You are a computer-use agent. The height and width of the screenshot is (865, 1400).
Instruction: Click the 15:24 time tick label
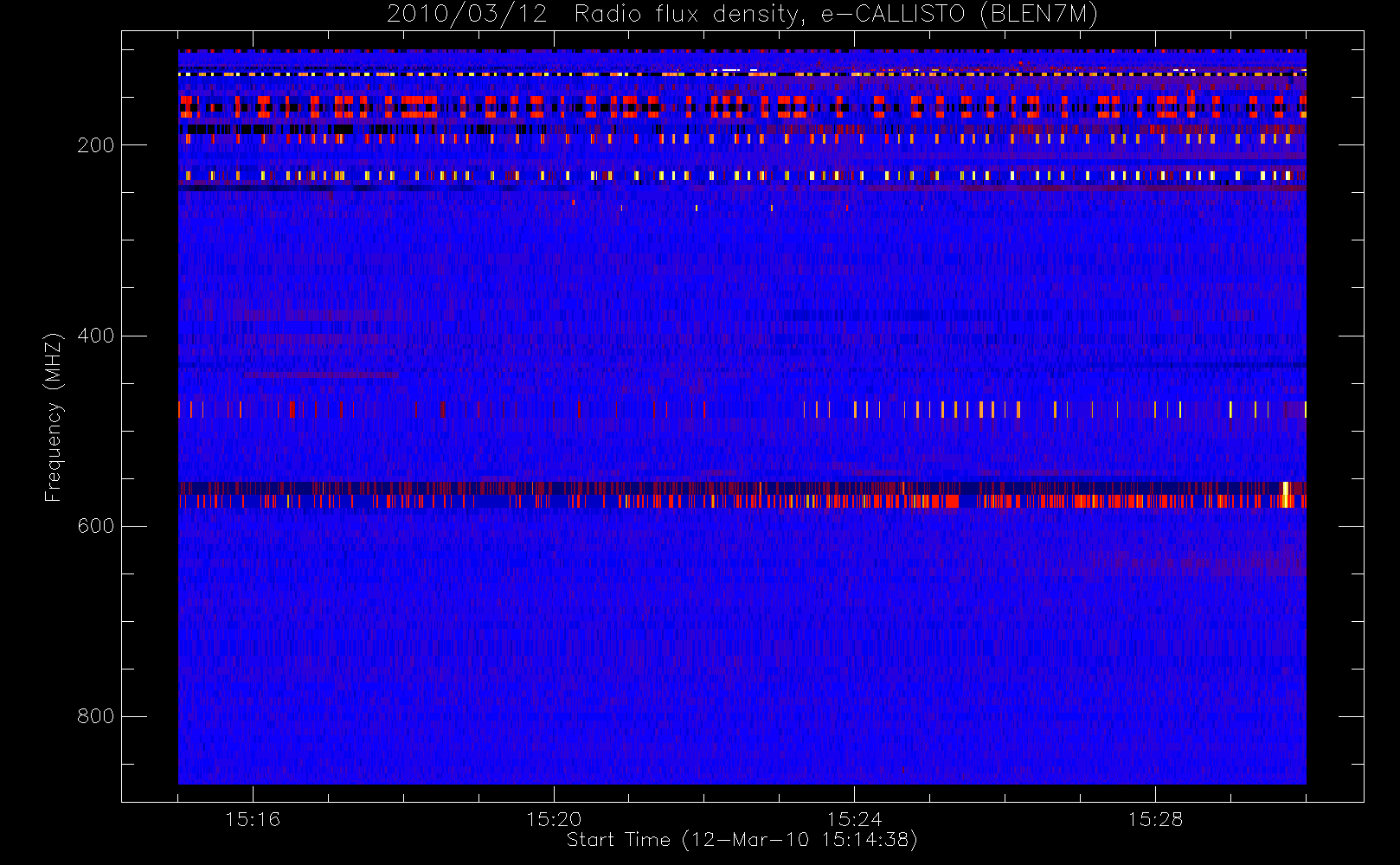854,819
